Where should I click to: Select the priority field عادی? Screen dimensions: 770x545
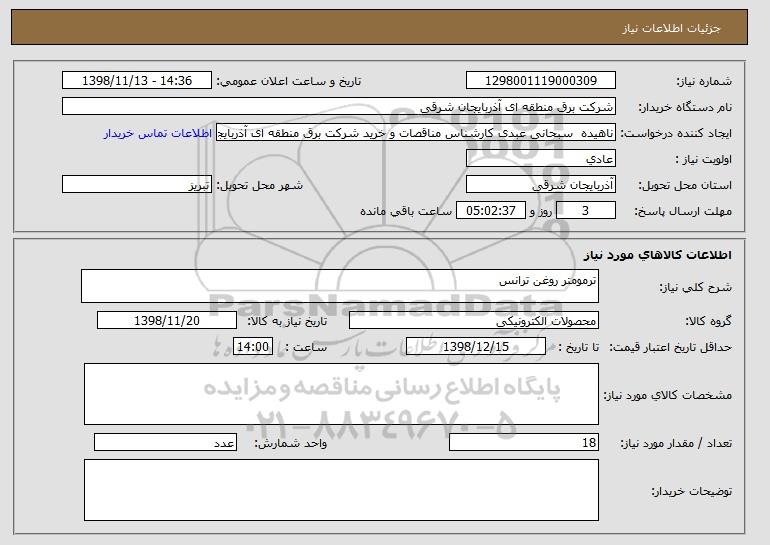pyautogui.click(x=541, y=159)
